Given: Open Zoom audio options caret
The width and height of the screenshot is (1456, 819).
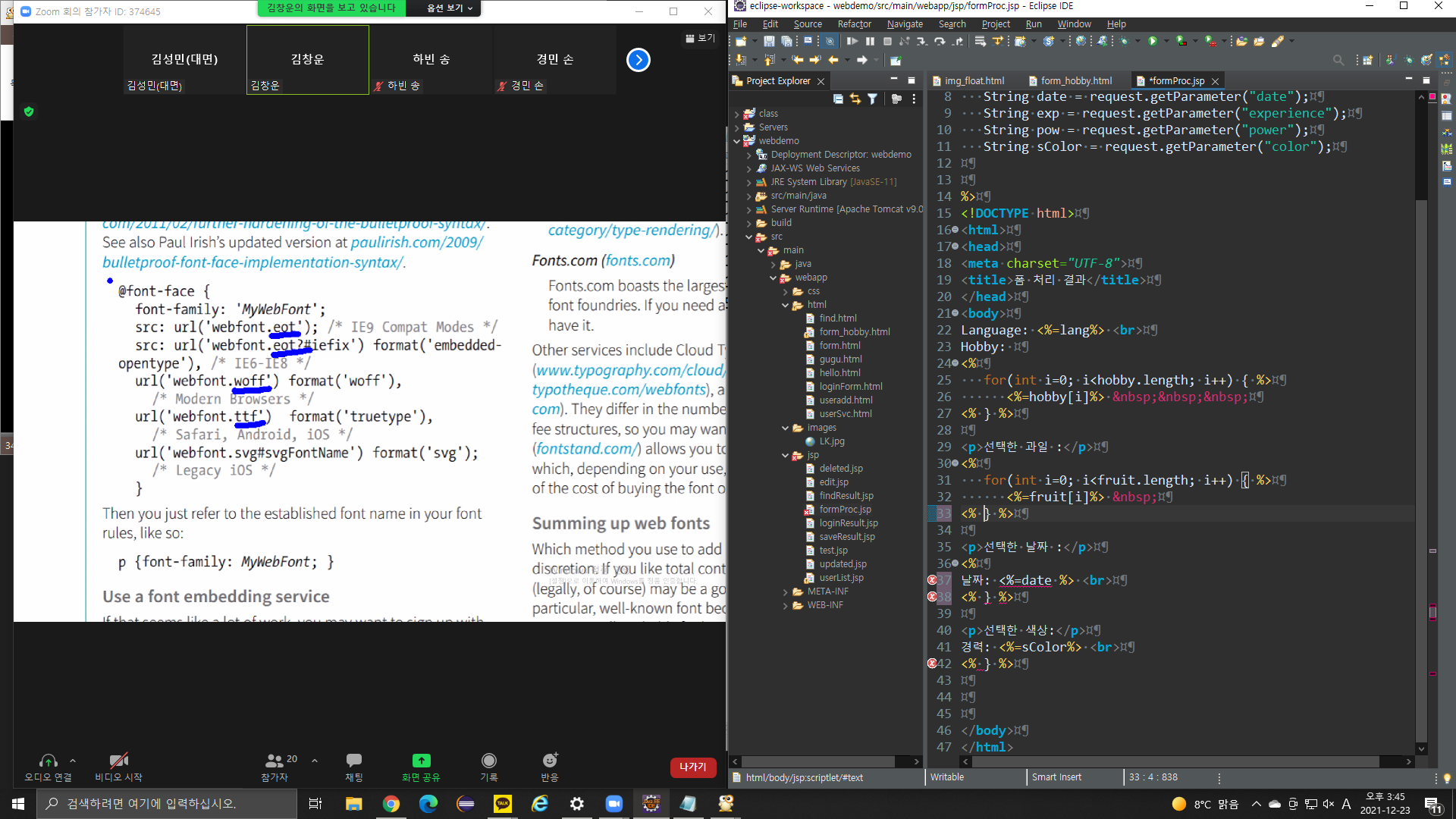Looking at the screenshot, I should coord(73,760).
